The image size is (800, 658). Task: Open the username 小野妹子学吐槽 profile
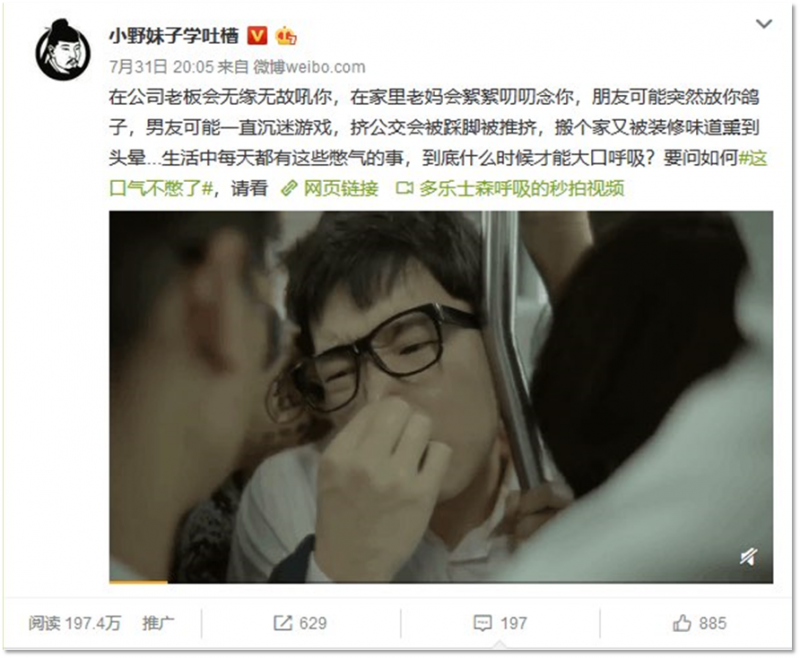[x=173, y=36]
